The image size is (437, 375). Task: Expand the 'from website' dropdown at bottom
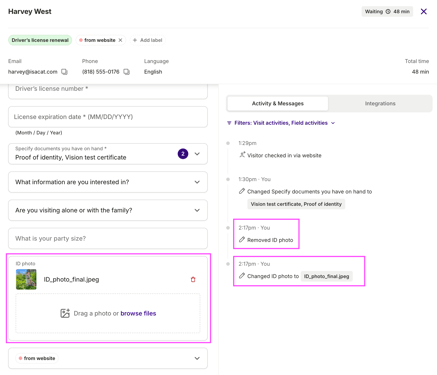108,358
